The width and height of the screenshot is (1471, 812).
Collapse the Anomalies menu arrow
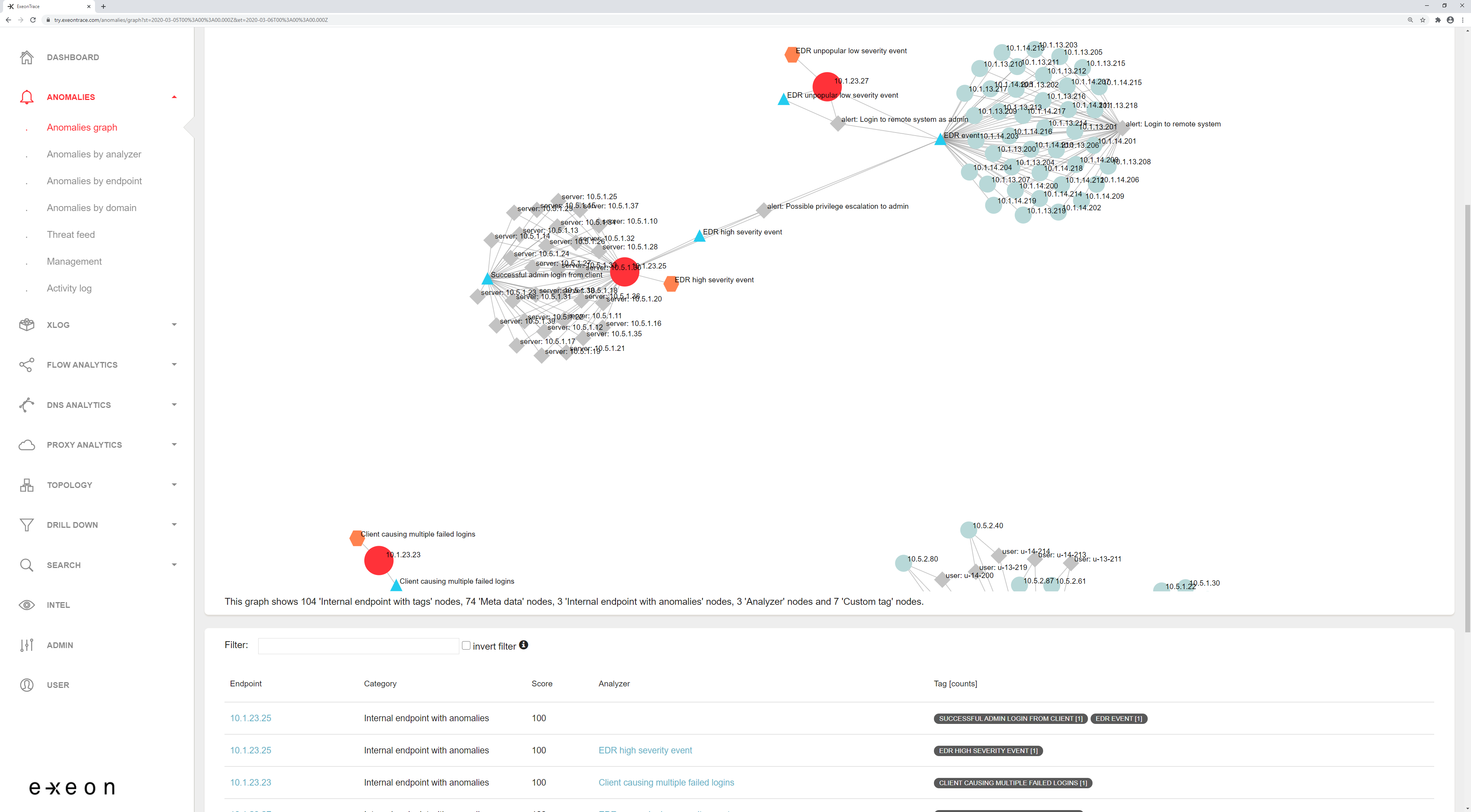click(174, 97)
